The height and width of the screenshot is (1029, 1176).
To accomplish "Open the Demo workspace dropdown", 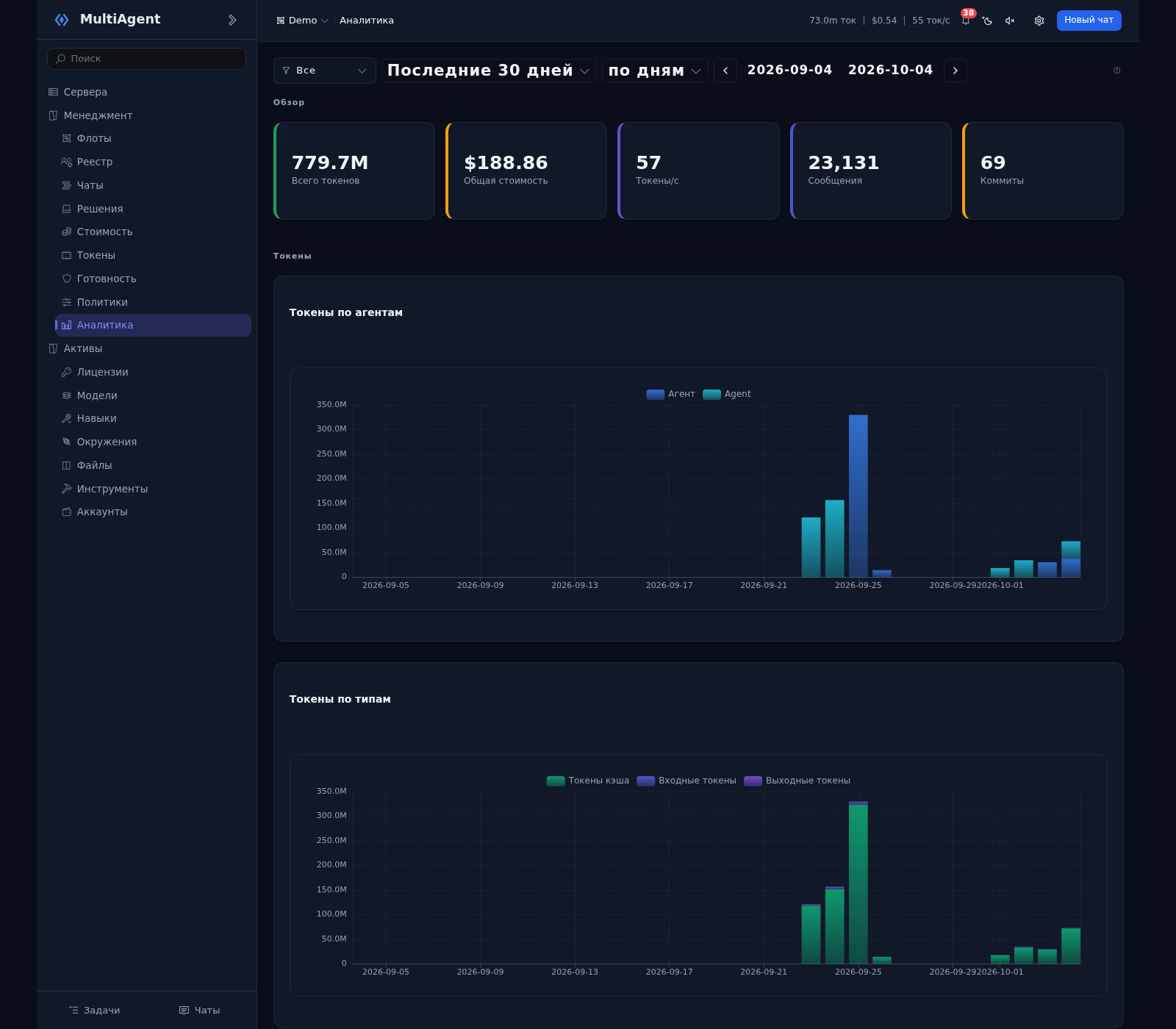I will 302,21.
